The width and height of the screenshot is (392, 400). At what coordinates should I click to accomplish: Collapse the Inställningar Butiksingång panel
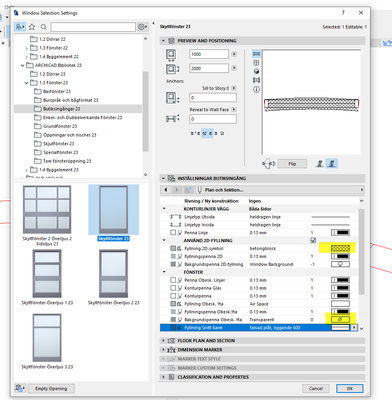(163, 178)
